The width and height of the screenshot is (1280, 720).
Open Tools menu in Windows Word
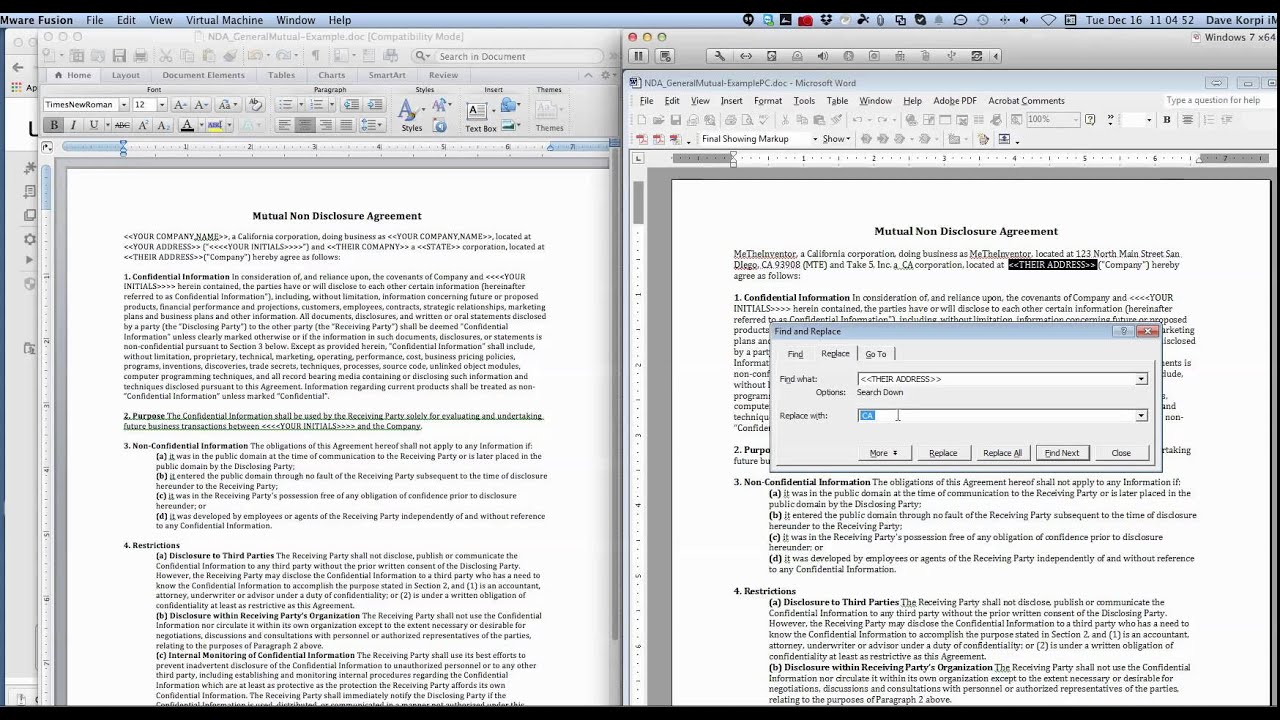coord(804,100)
